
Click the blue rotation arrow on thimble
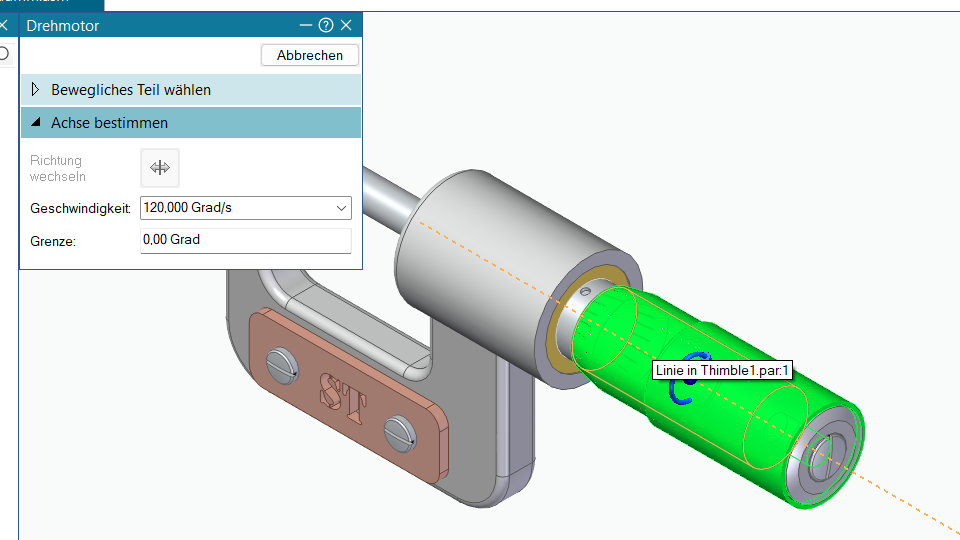point(687,378)
